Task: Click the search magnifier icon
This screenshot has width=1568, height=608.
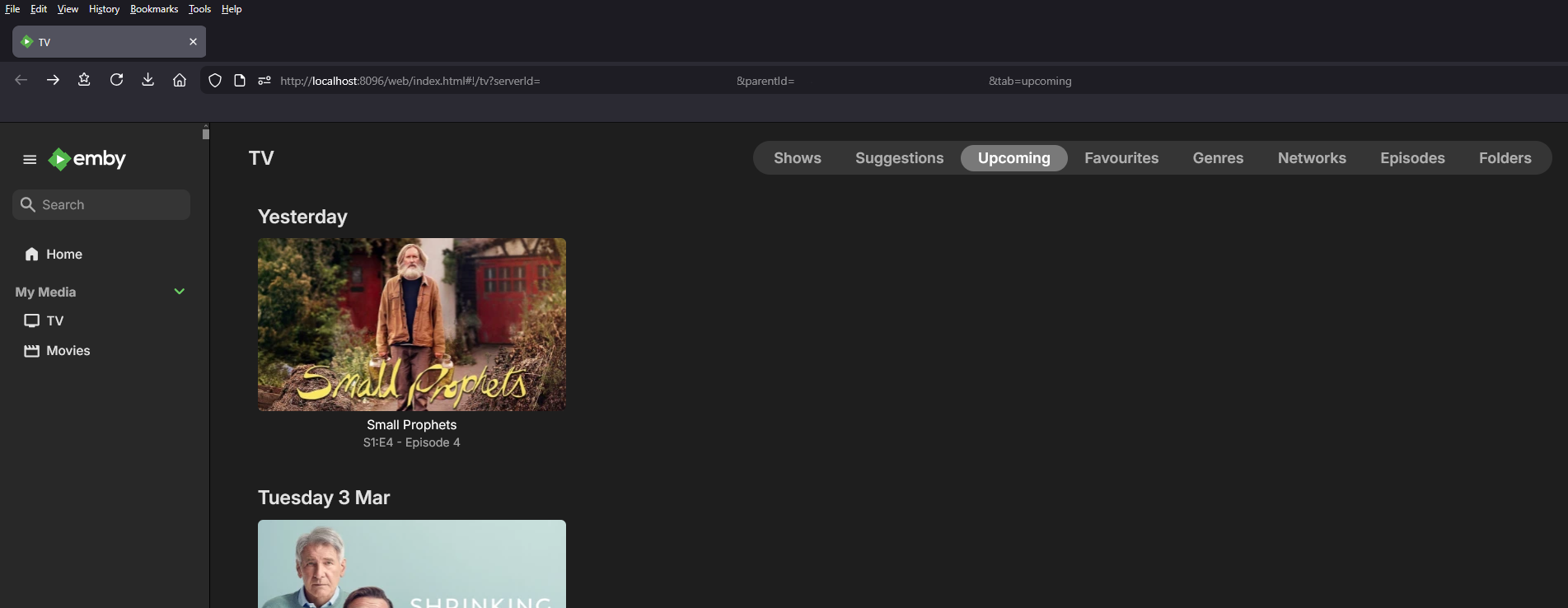Action: 28,204
